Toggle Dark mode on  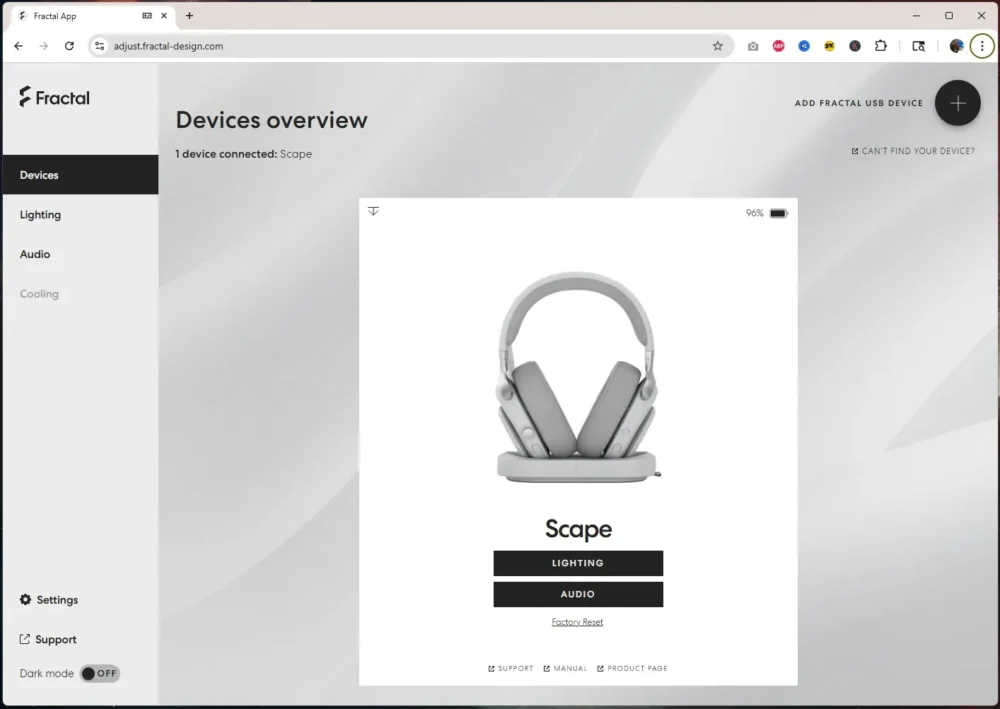click(100, 673)
